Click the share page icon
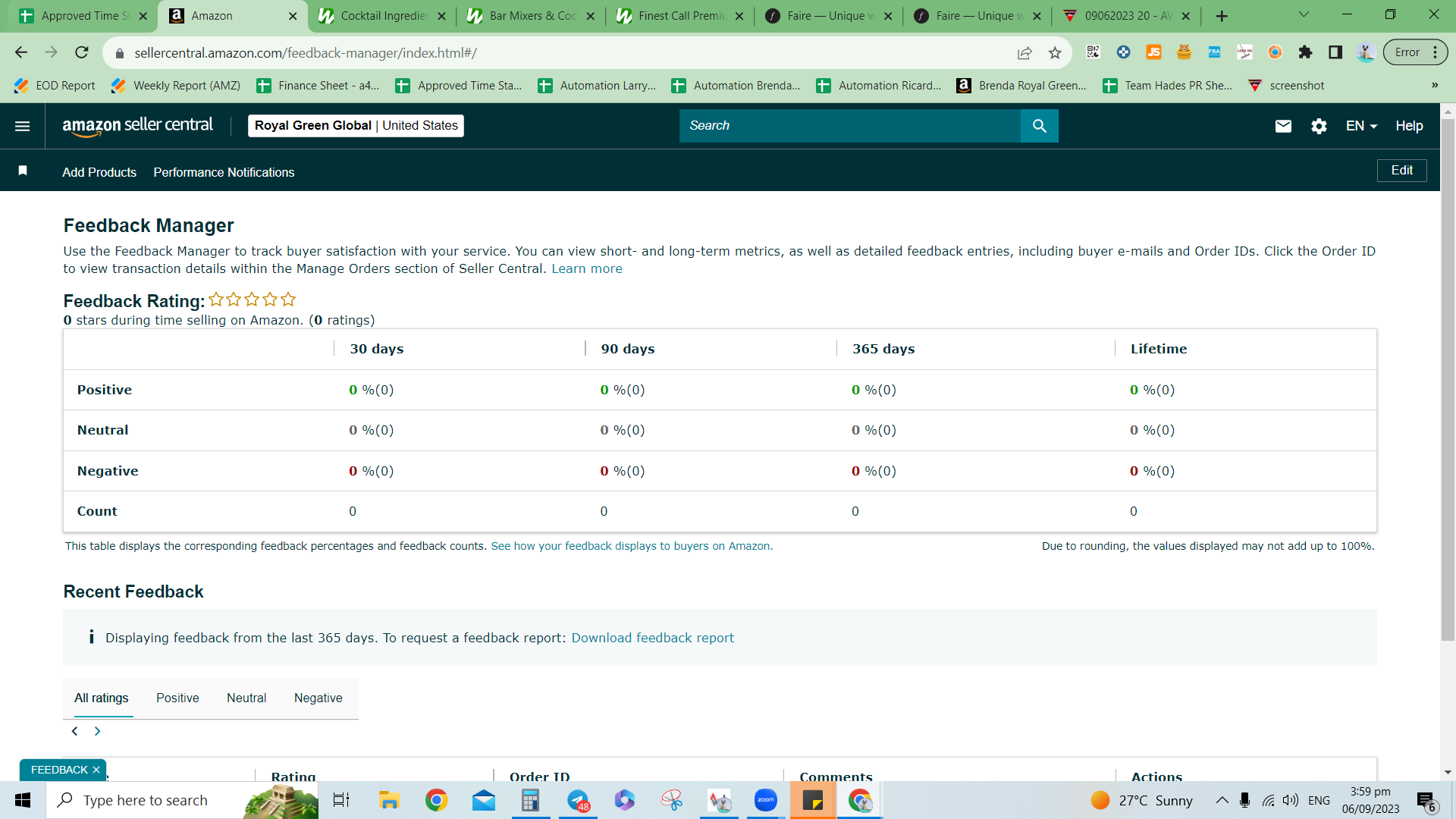Screen dimensions: 1456x819 coord(1025,52)
